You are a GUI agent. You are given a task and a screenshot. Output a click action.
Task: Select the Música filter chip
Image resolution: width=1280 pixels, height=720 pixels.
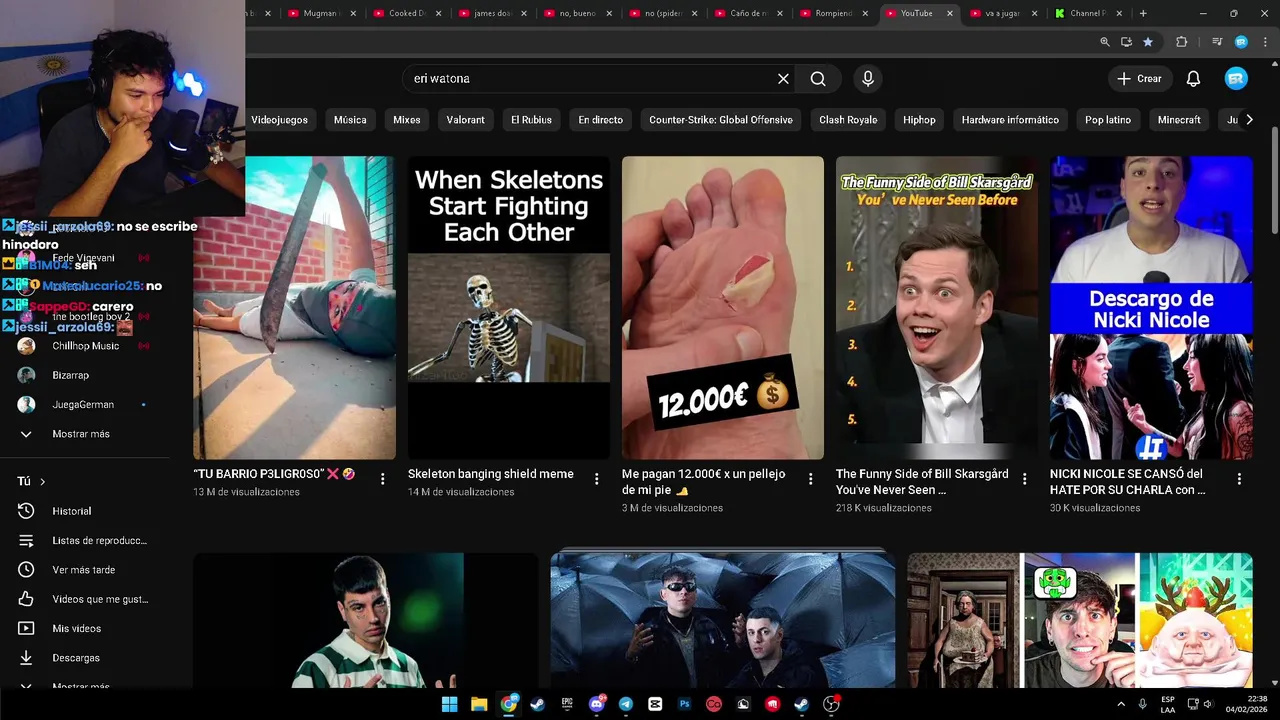pos(350,120)
